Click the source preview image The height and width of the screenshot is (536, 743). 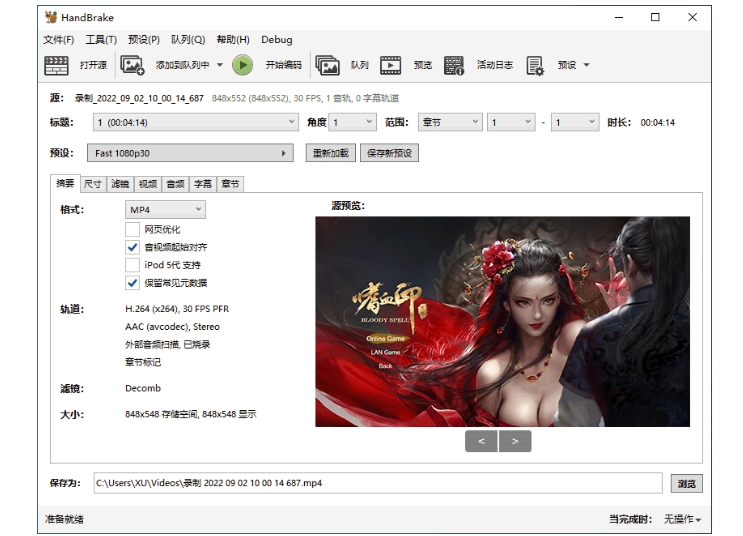point(502,322)
